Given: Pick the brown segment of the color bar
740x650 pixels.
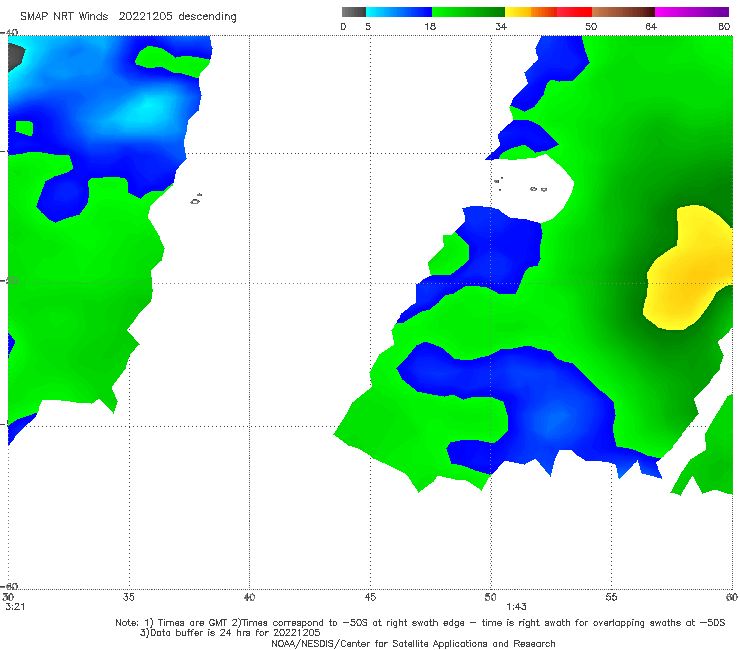Looking at the screenshot, I should coord(623,12).
